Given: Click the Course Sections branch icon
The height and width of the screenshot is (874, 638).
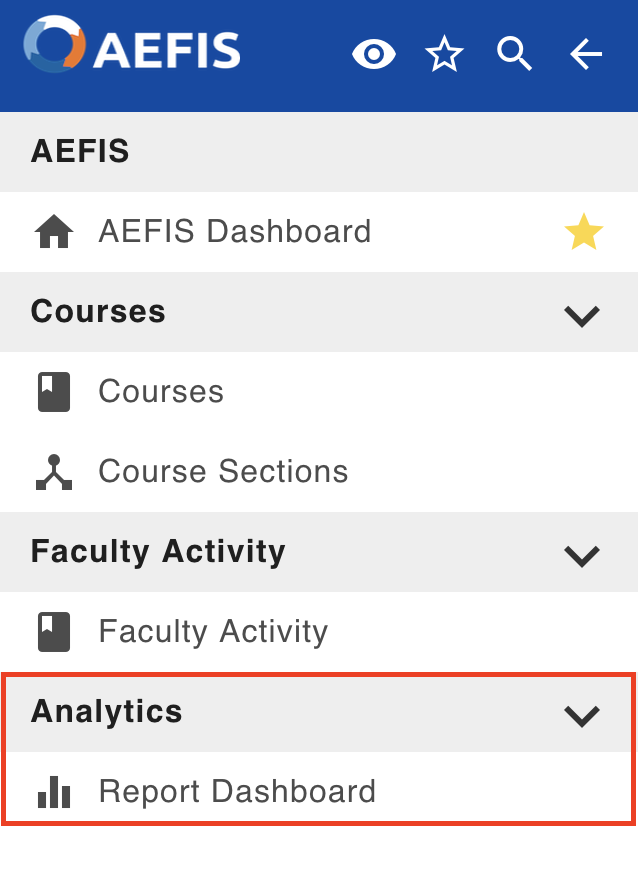Looking at the screenshot, I should [x=54, y=472].
